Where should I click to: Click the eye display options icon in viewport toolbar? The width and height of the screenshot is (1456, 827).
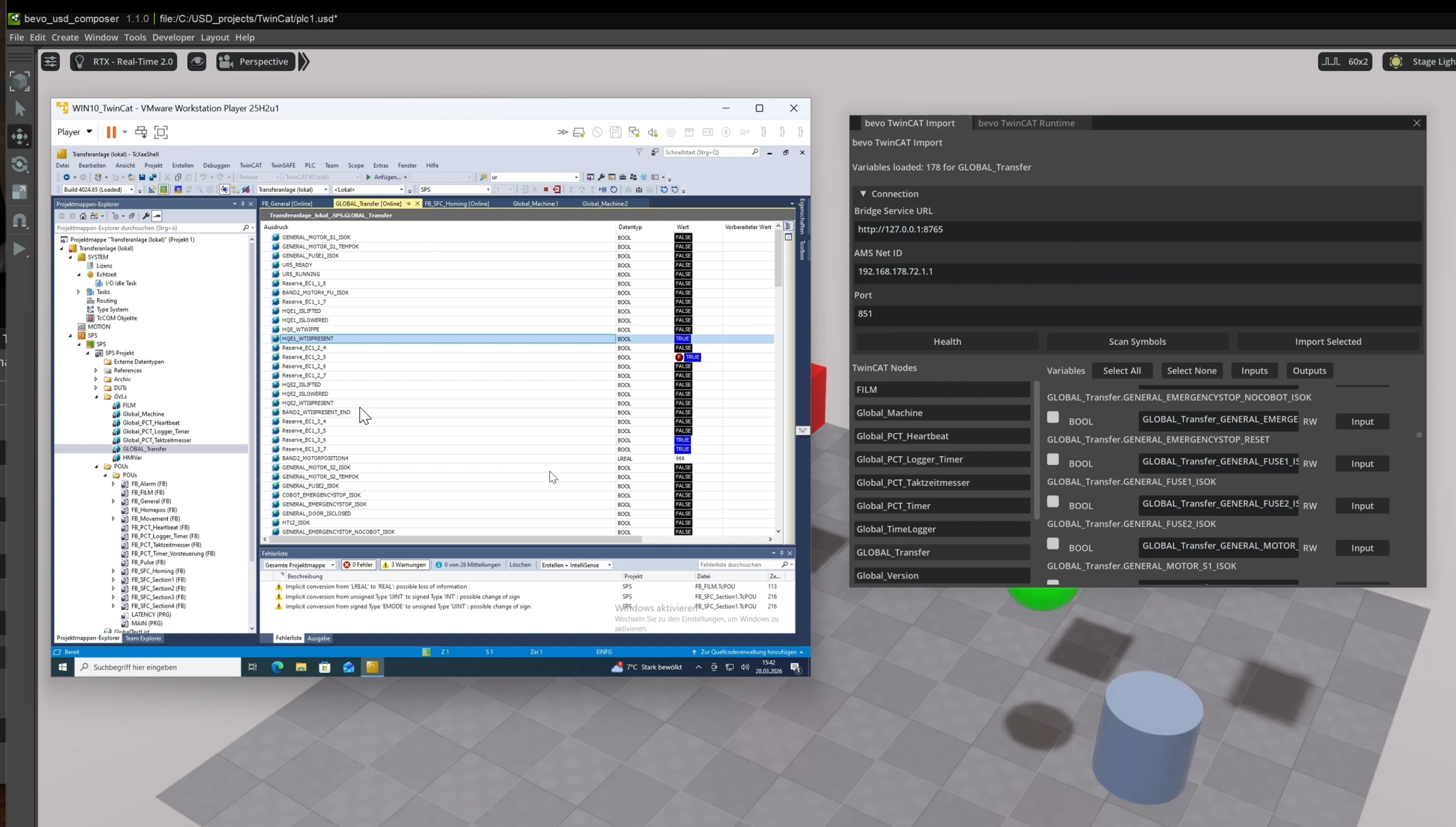coord(197,61)
